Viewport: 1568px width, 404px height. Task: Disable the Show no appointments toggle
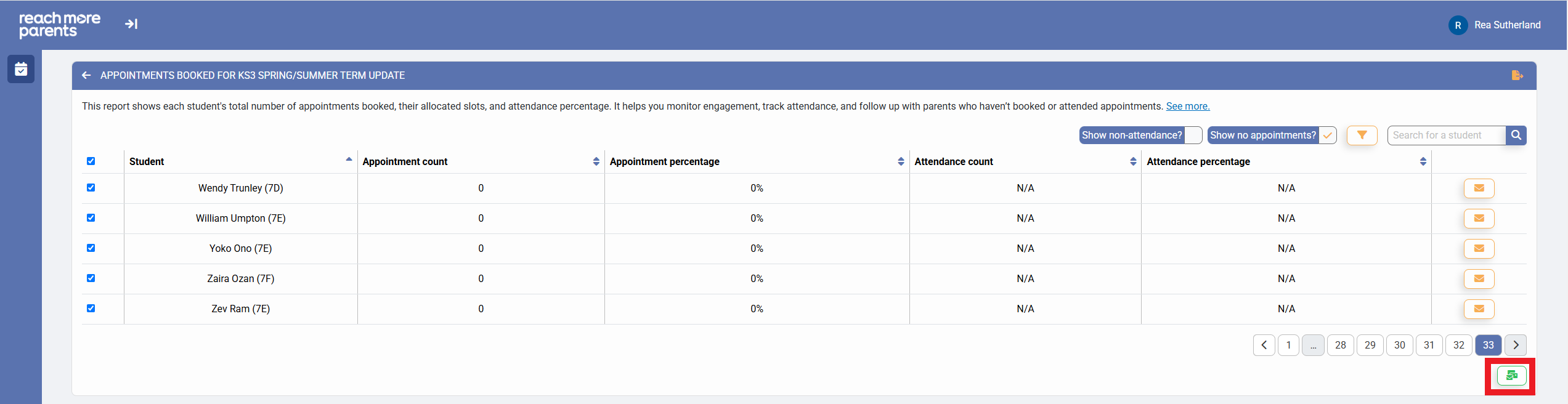(x=1327, y=135)
